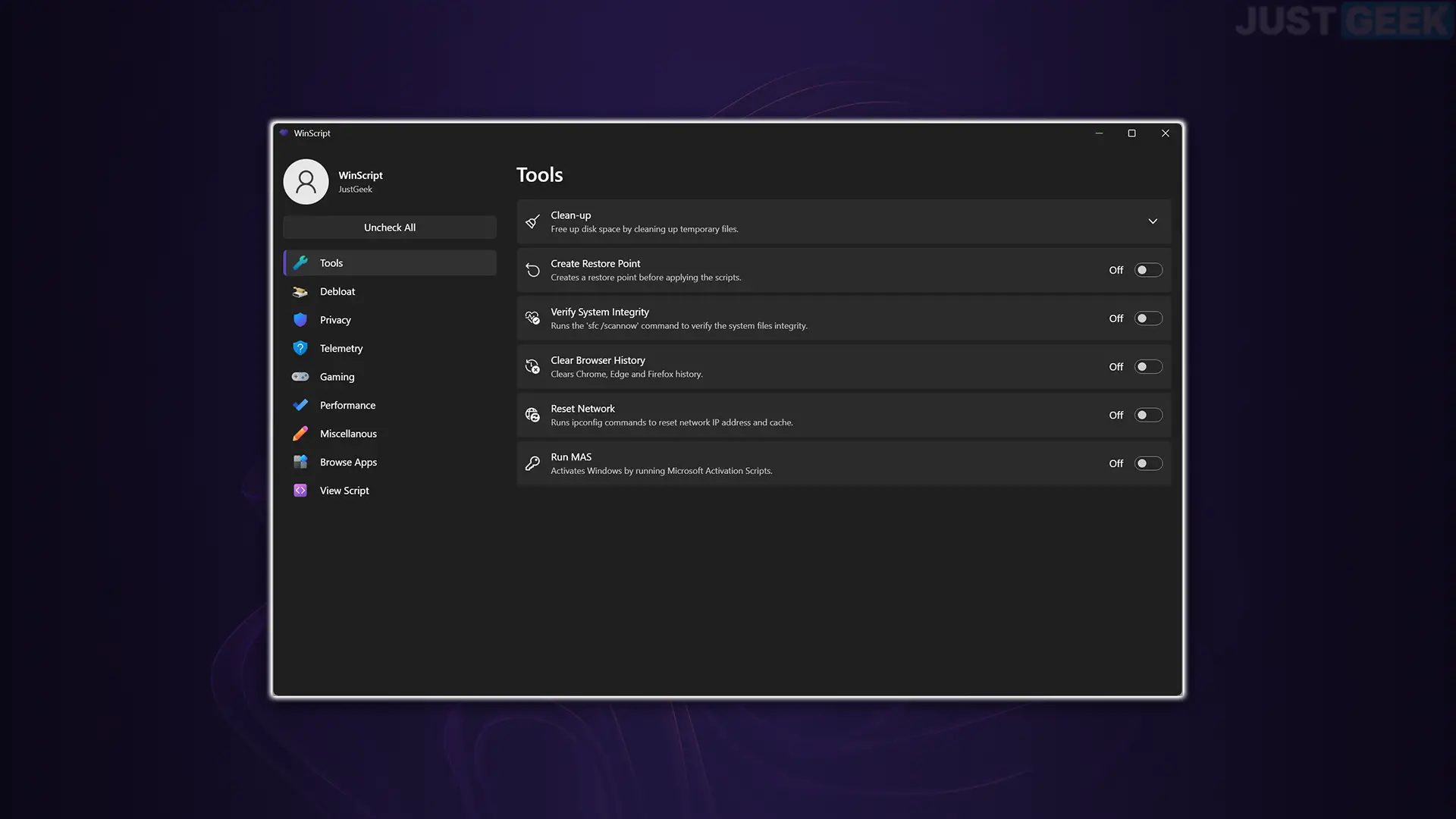This screenshot has width=1456, height=819.
Task: Click the Reset Network globe icon
Action: (533, 416)
